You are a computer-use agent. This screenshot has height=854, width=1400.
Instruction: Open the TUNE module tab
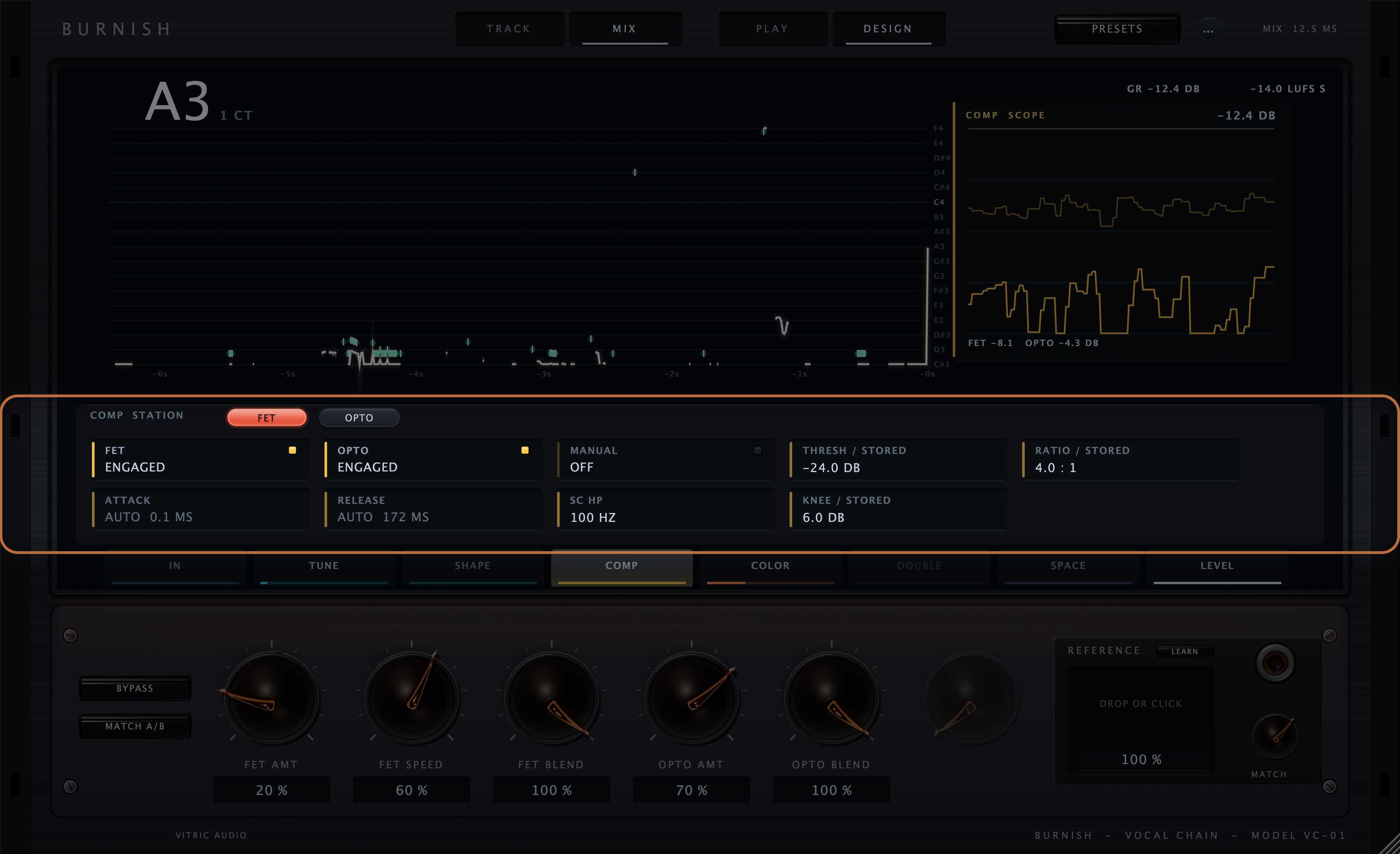pos(324,569)
